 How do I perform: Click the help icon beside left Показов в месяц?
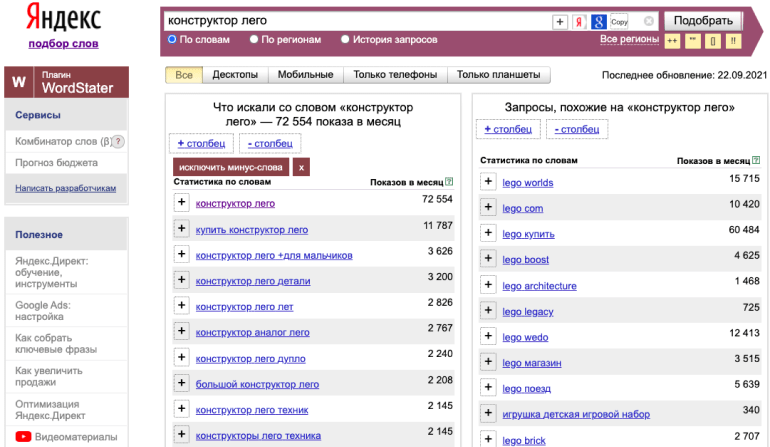click(x=449, y=182)
